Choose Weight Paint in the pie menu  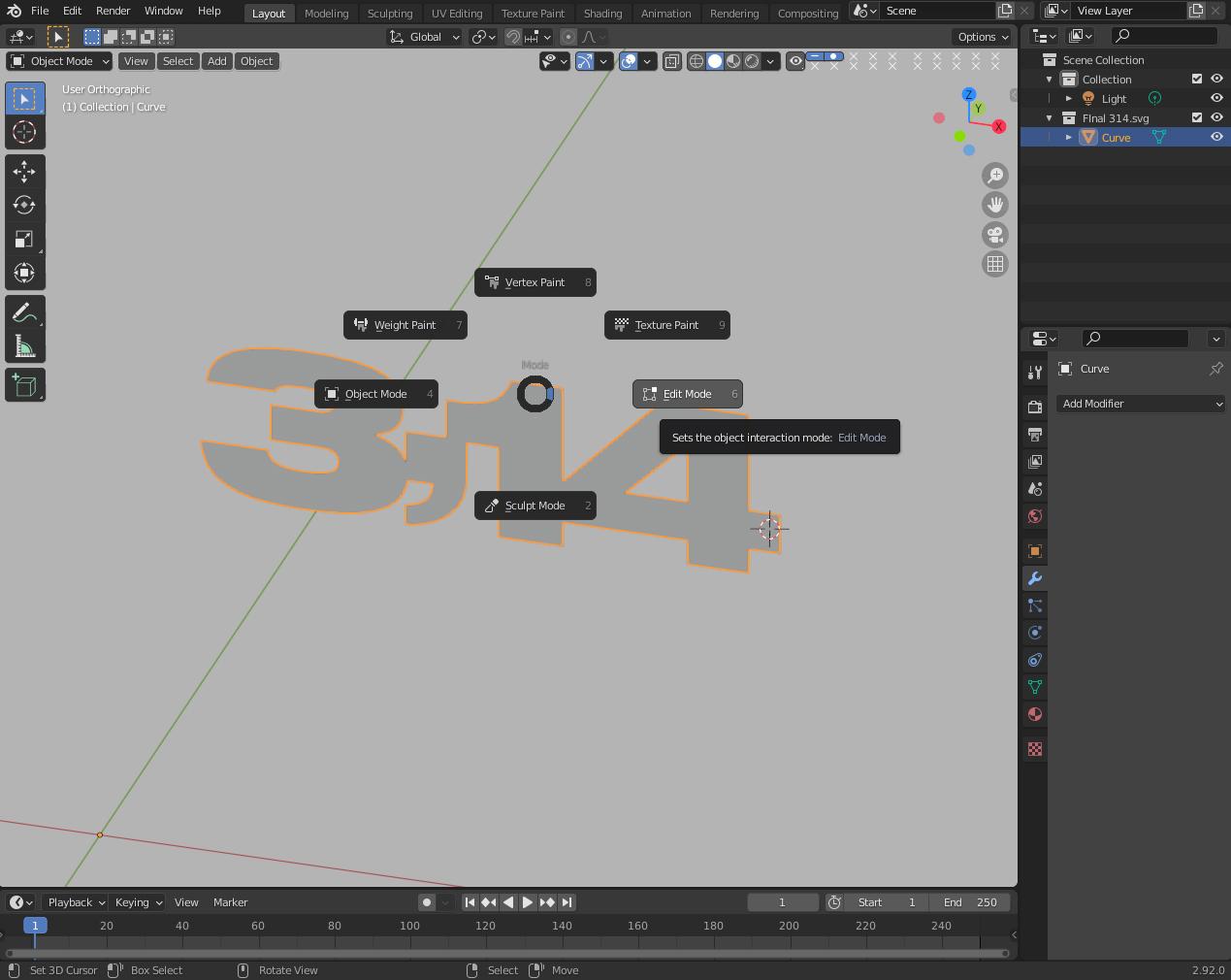click(x=405, y=325)
